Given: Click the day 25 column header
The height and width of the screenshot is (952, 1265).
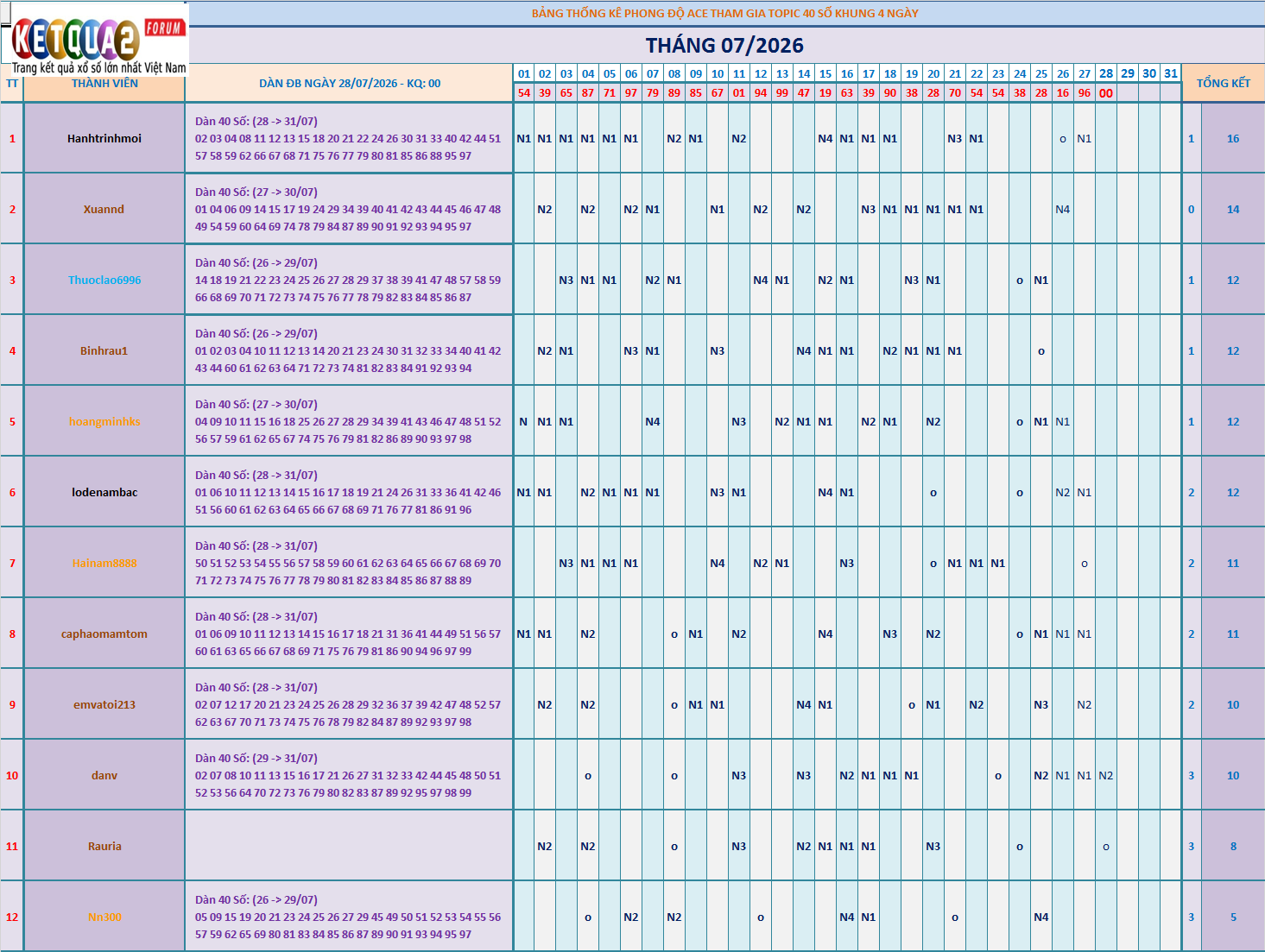Looking at the screenshot, I should tap(1041, 73).
